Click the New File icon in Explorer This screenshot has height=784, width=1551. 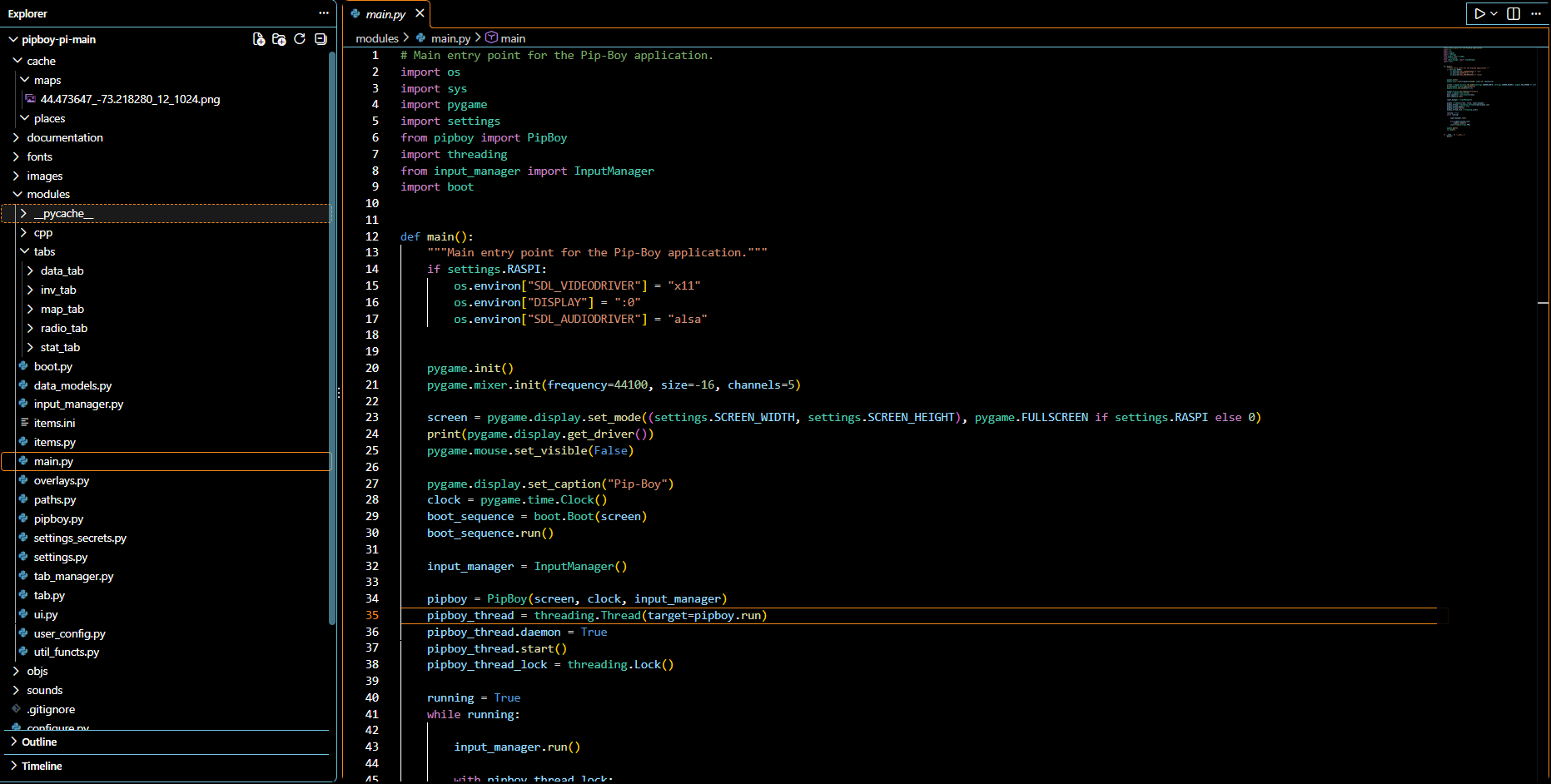pos(259,39)
